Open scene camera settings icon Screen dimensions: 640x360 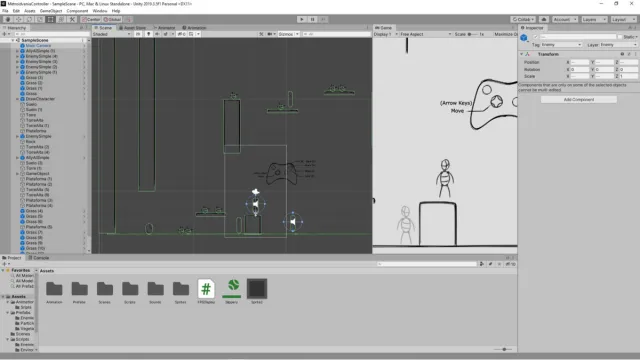pos(271,34)
